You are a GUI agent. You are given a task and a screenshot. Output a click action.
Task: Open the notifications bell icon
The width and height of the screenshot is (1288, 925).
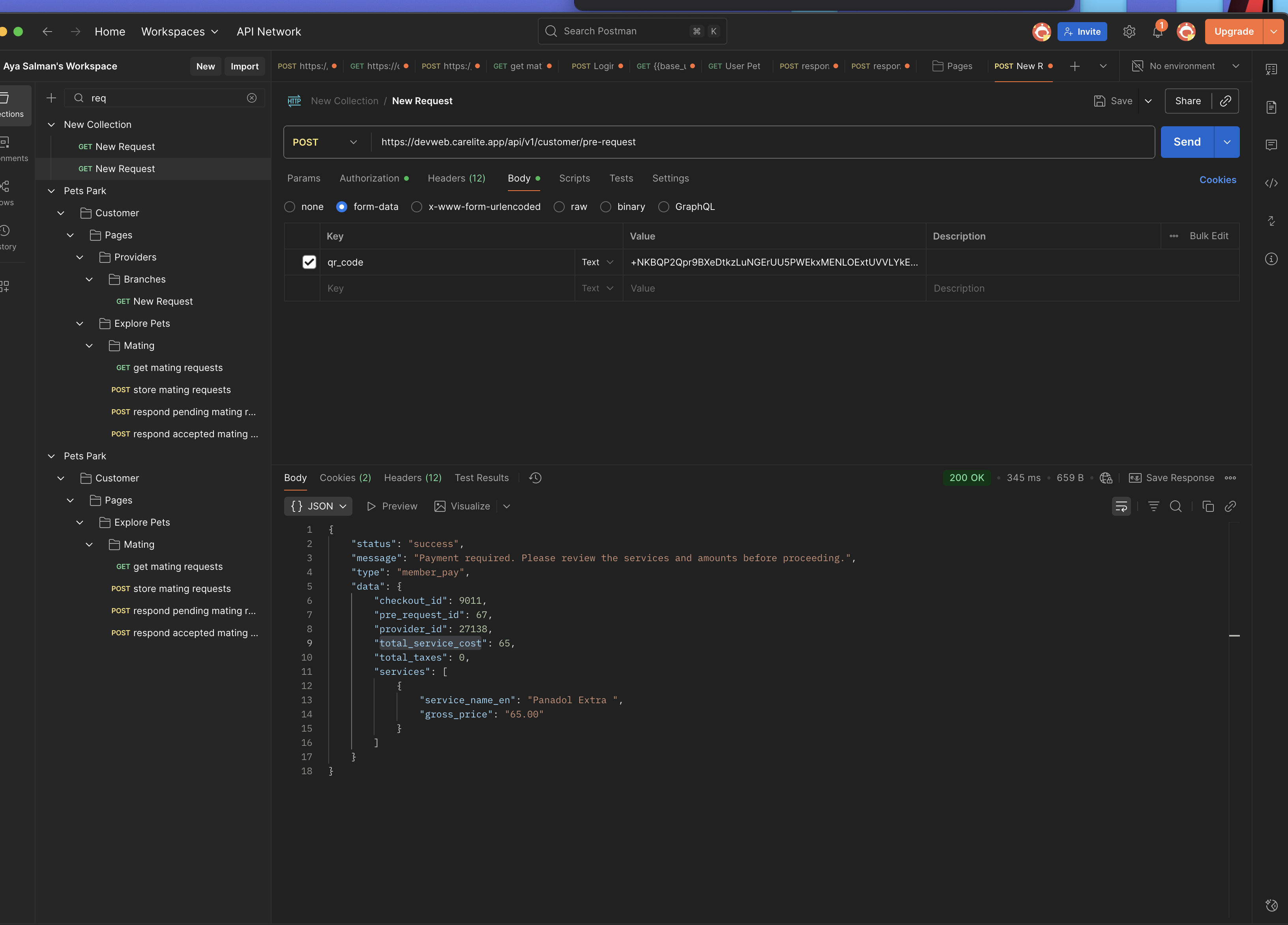pyautogui.click(x=1157, y=32)
